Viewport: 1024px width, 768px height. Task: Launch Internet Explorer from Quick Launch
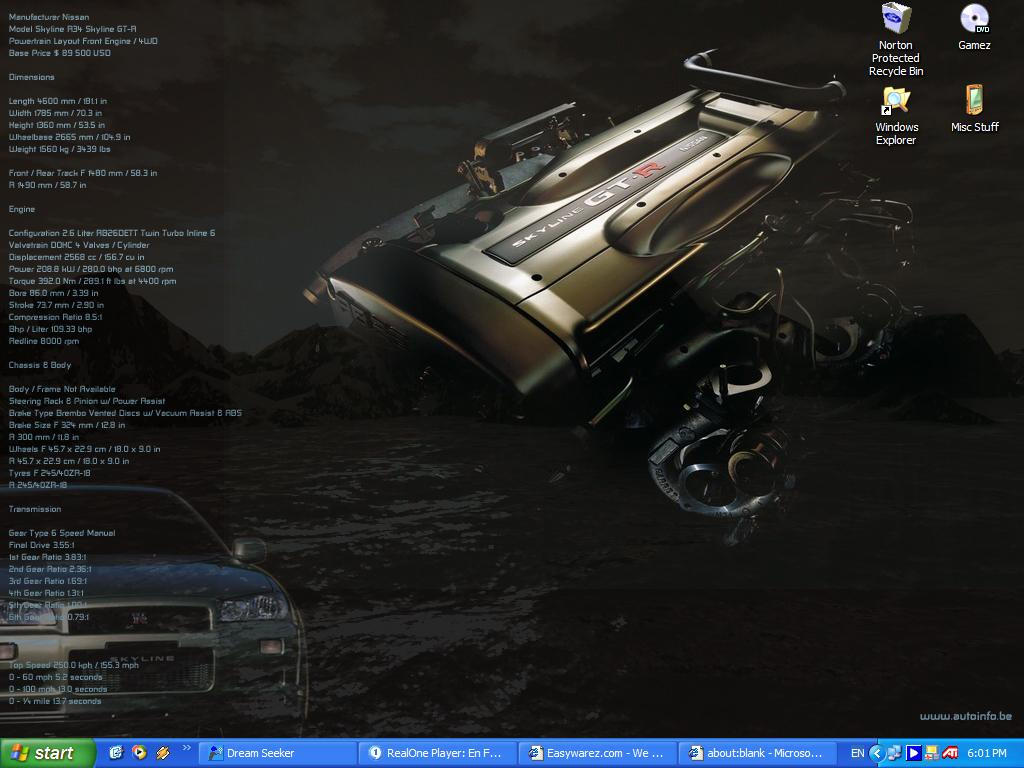(116, 753)
